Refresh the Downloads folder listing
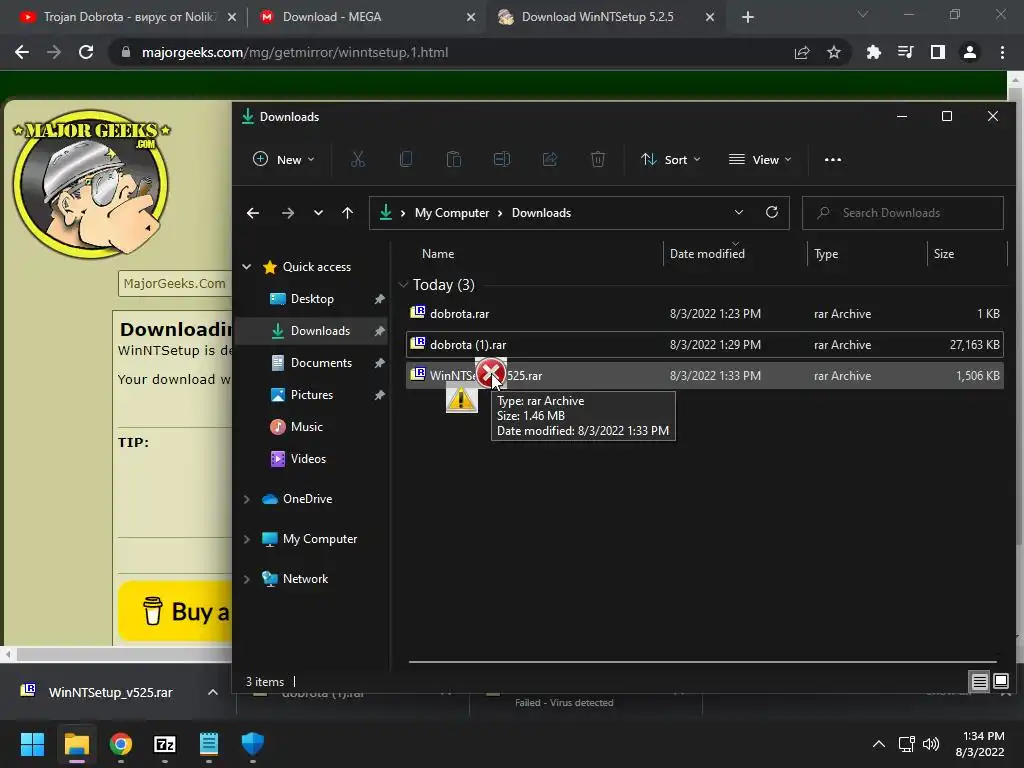The height and width of the screenshot is (768, 1024). [x=772, y=212]
